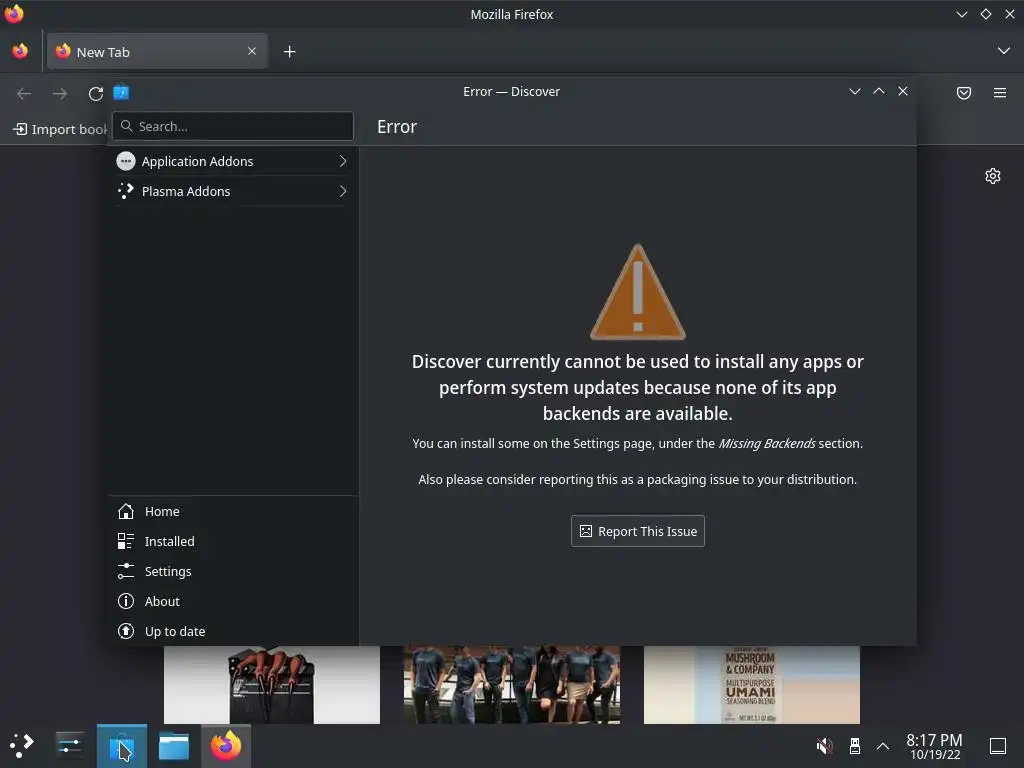Screen dimensions: 1024x768
Task: Close the New Tab tab
Action: pyautogui.click(x=252, y=51)
